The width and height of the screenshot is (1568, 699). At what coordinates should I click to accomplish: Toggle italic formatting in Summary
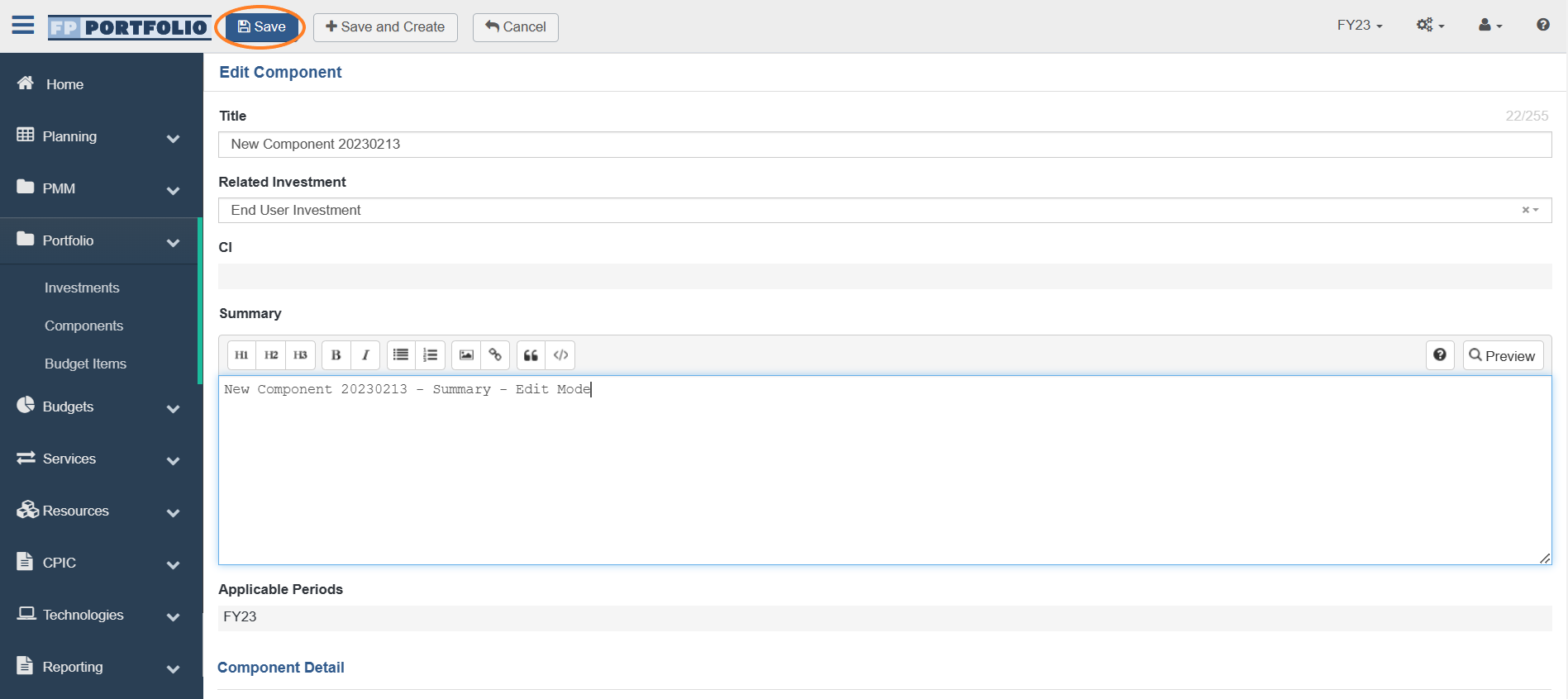(x=365, y=355)
